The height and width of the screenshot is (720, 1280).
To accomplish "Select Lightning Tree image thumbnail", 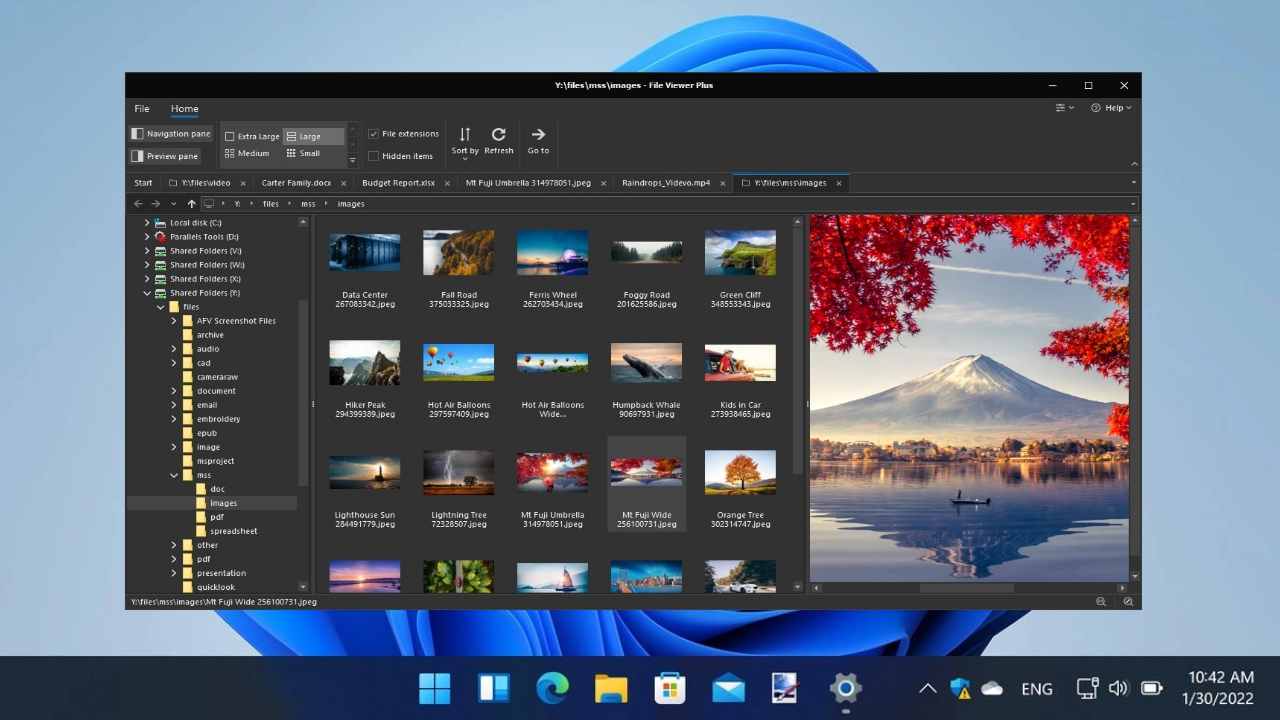I will click(x=458, y=472).
